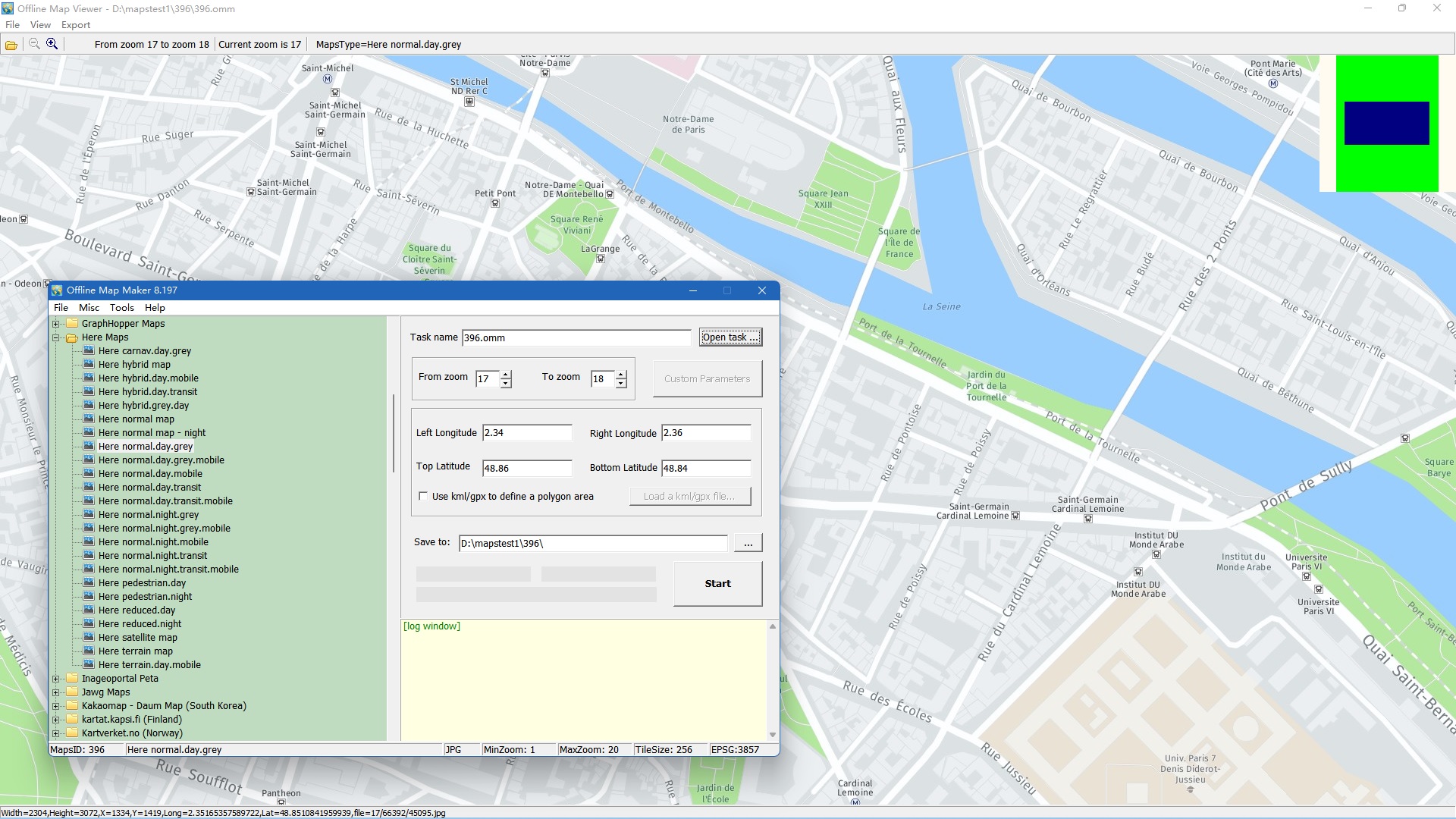Select the Here normal.night.mobile icon

89,541
